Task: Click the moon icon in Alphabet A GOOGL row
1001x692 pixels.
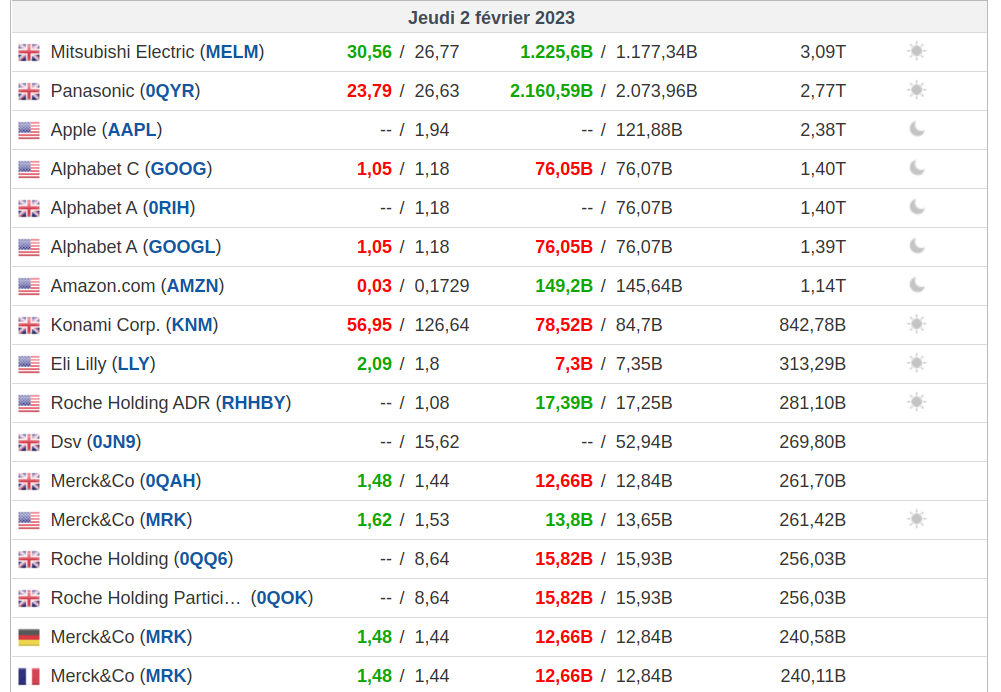Action: point(917,246)
